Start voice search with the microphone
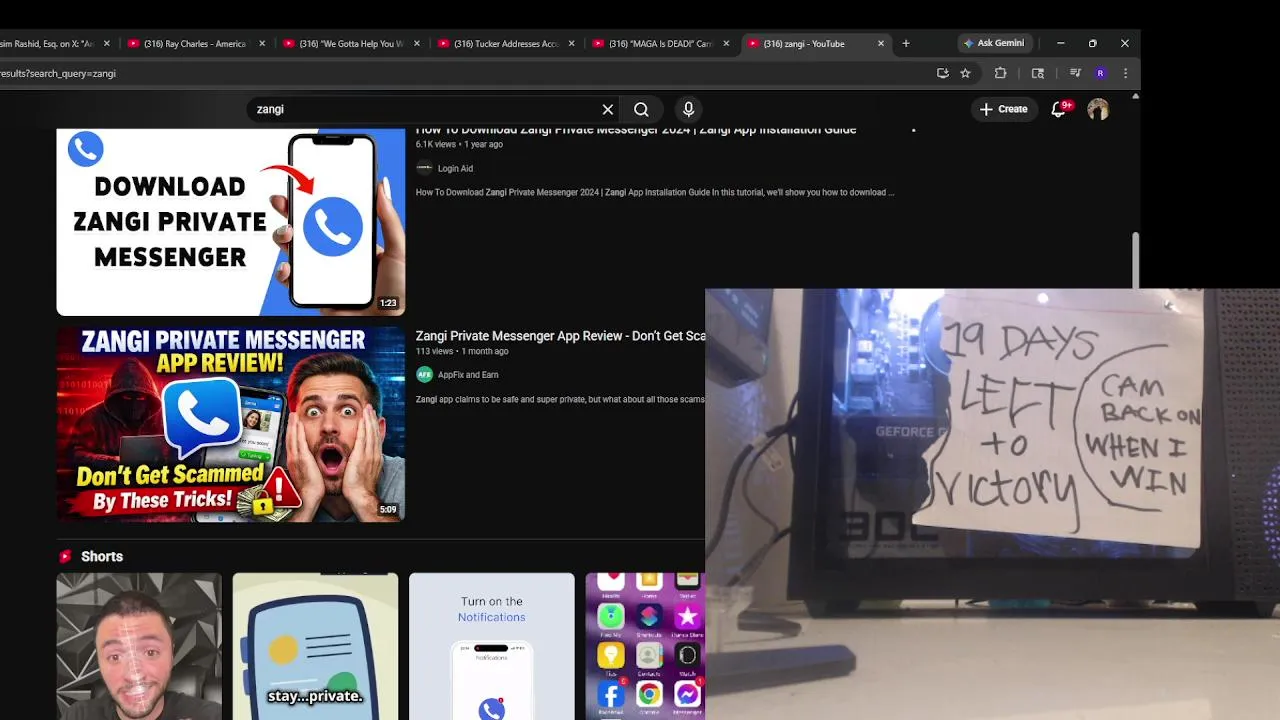Image resolution: width=1280 pixels, height=720 pixels. [x=688, y=109]
